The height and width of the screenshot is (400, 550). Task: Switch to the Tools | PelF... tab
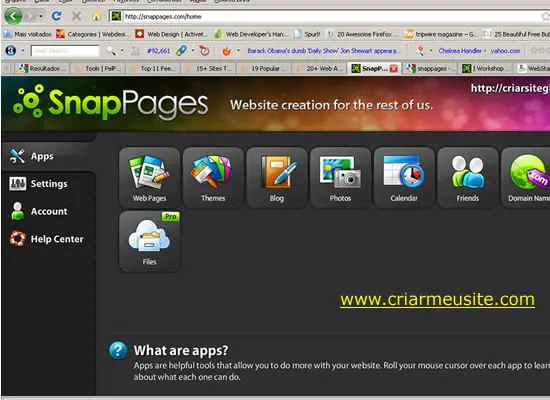[98, 68]
